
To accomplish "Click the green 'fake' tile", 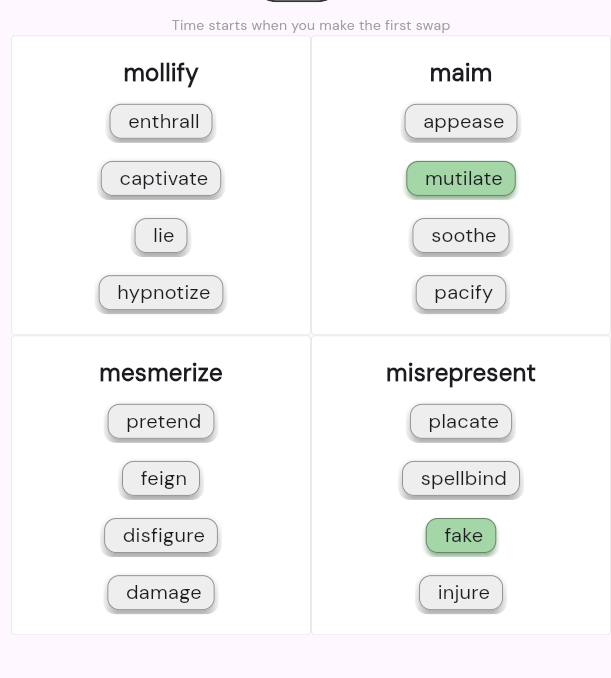I will pyautogui.click(x=461, y=536).
